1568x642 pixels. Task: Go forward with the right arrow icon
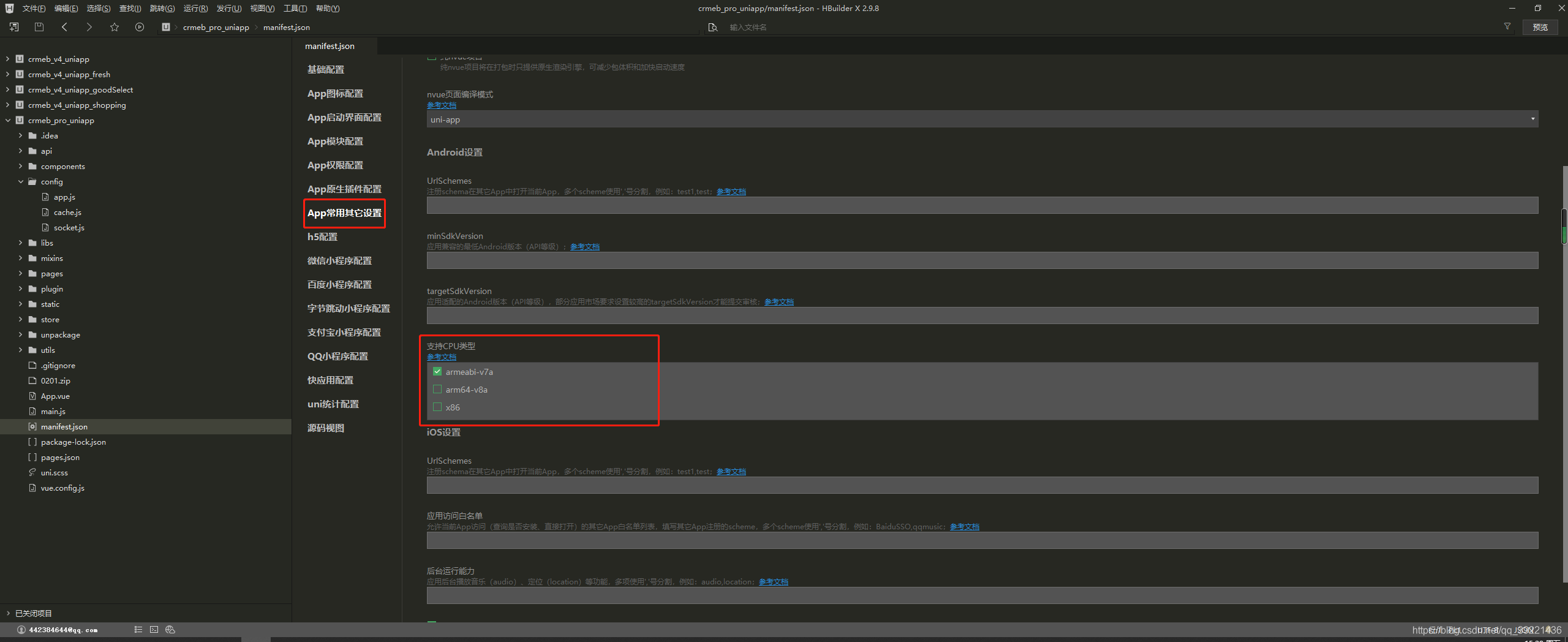[x=89, y=27]
